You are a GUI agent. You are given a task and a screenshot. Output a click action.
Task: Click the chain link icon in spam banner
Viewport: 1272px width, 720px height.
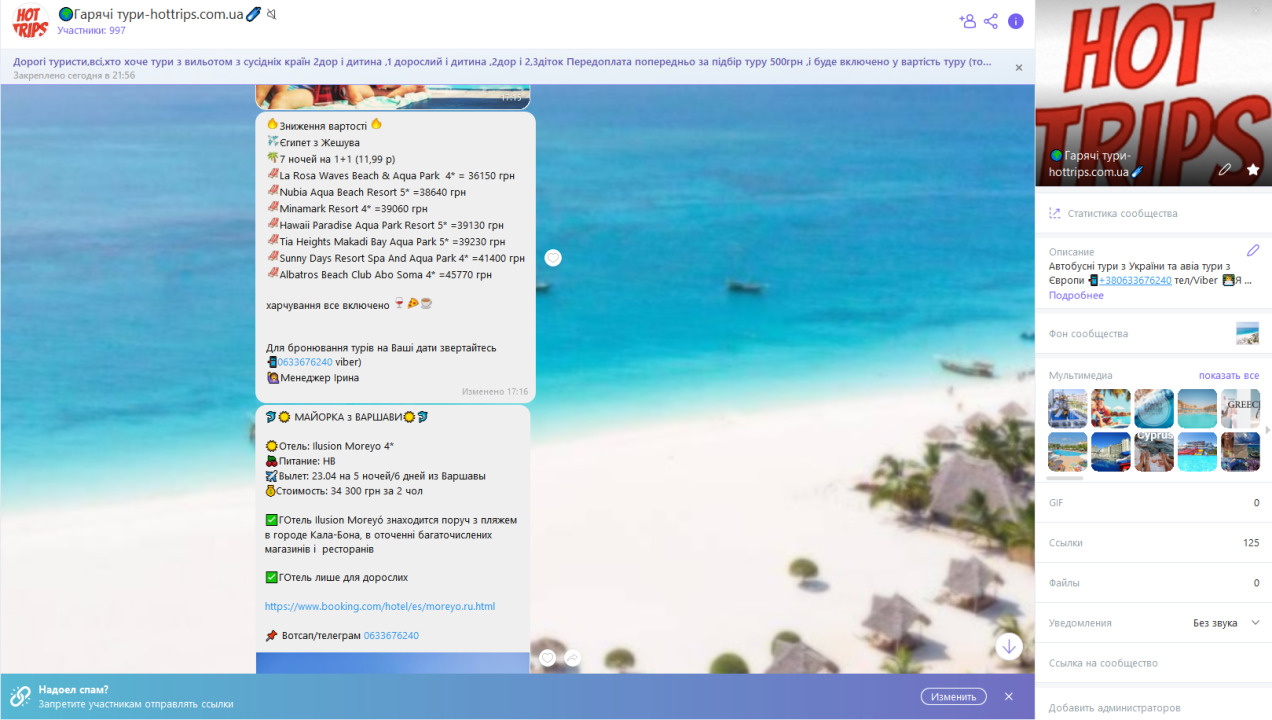pyautogui.click(x=19, y=696)
